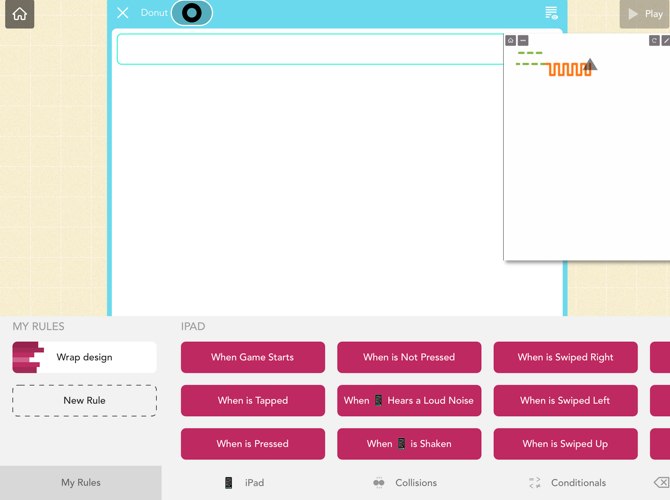Click the minus icon in the preview panel
Image resolution: width=670 pixels, height=500 pixels.
(x=523, y=41)
